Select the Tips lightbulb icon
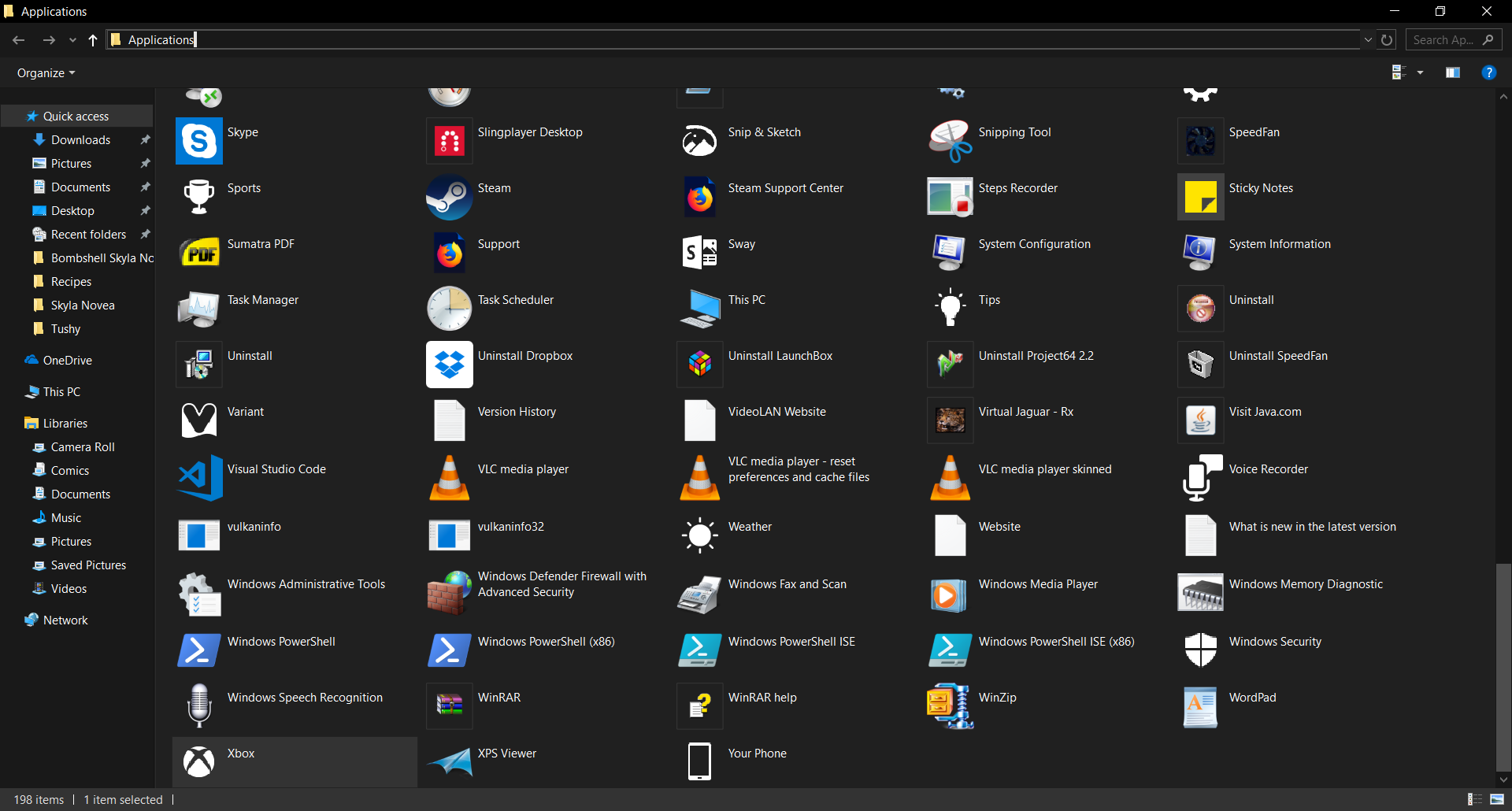Viewport: 1512px width, 811px height. (x=951, y=309)
